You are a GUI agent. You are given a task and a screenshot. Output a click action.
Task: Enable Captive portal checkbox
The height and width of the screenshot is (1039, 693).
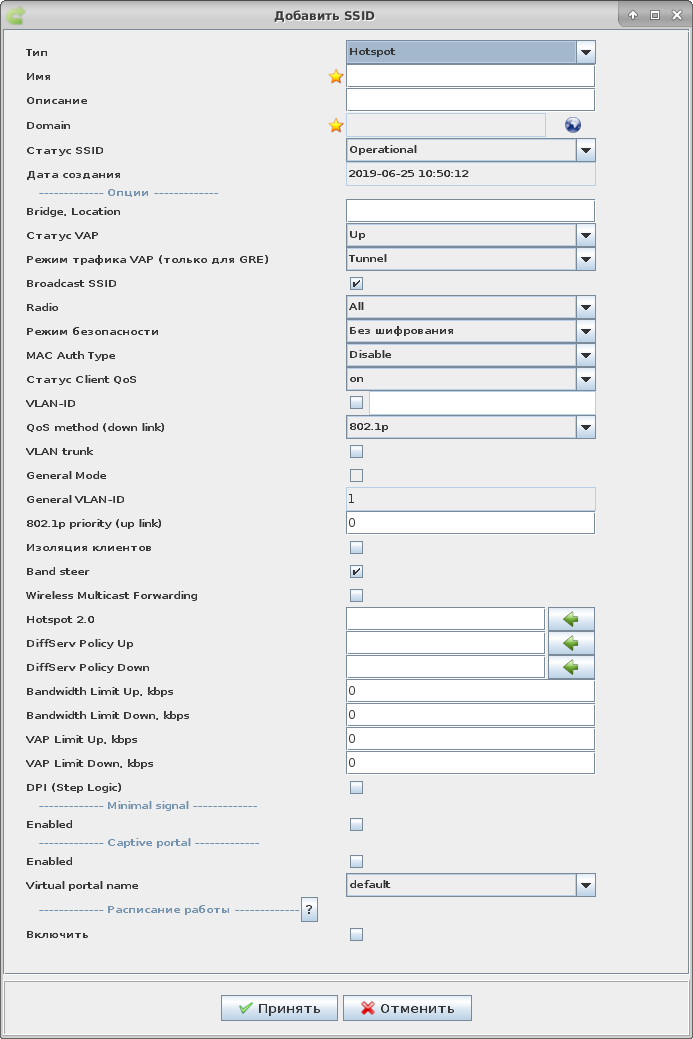click(356, 862)
